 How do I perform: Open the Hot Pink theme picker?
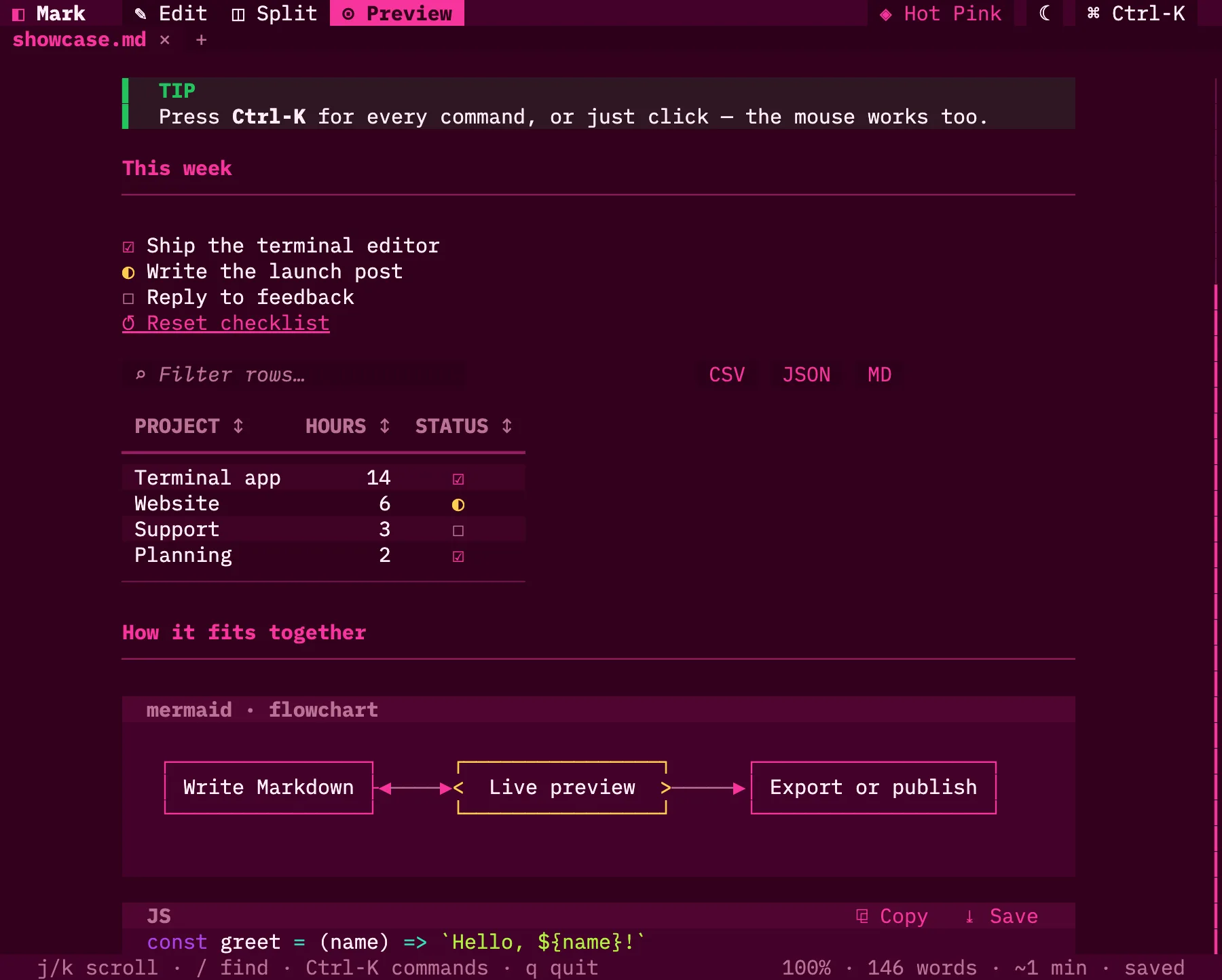pos(941,14)
